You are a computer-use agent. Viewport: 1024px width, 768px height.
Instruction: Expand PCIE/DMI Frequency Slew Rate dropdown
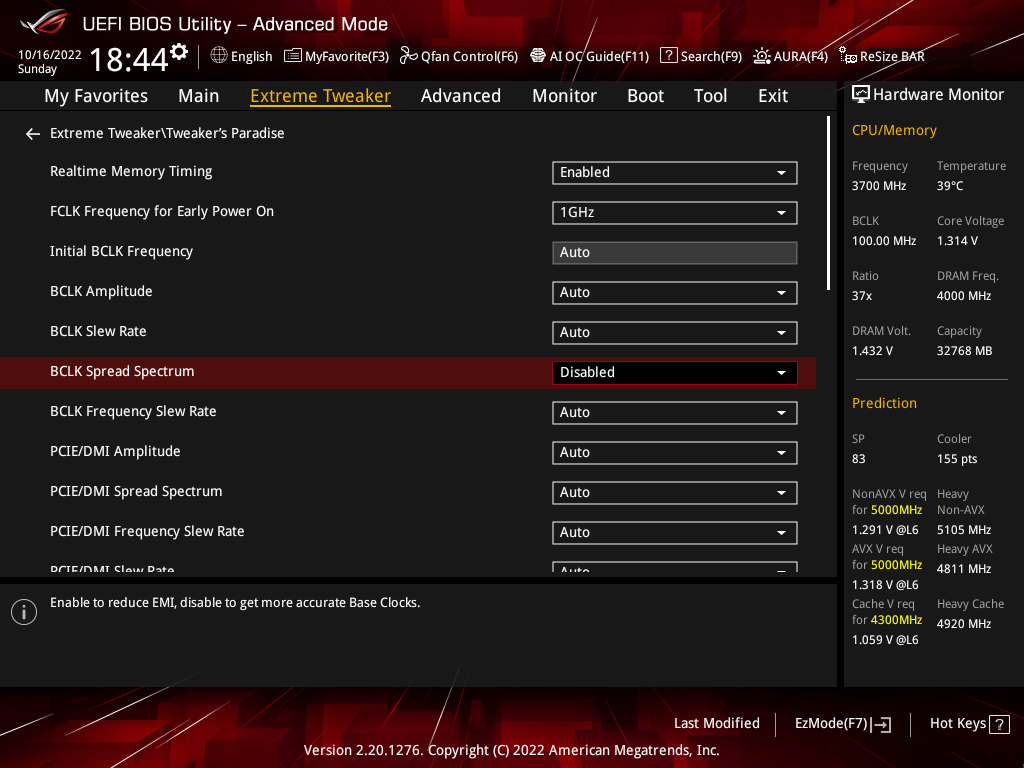click(x=675, y=532)
